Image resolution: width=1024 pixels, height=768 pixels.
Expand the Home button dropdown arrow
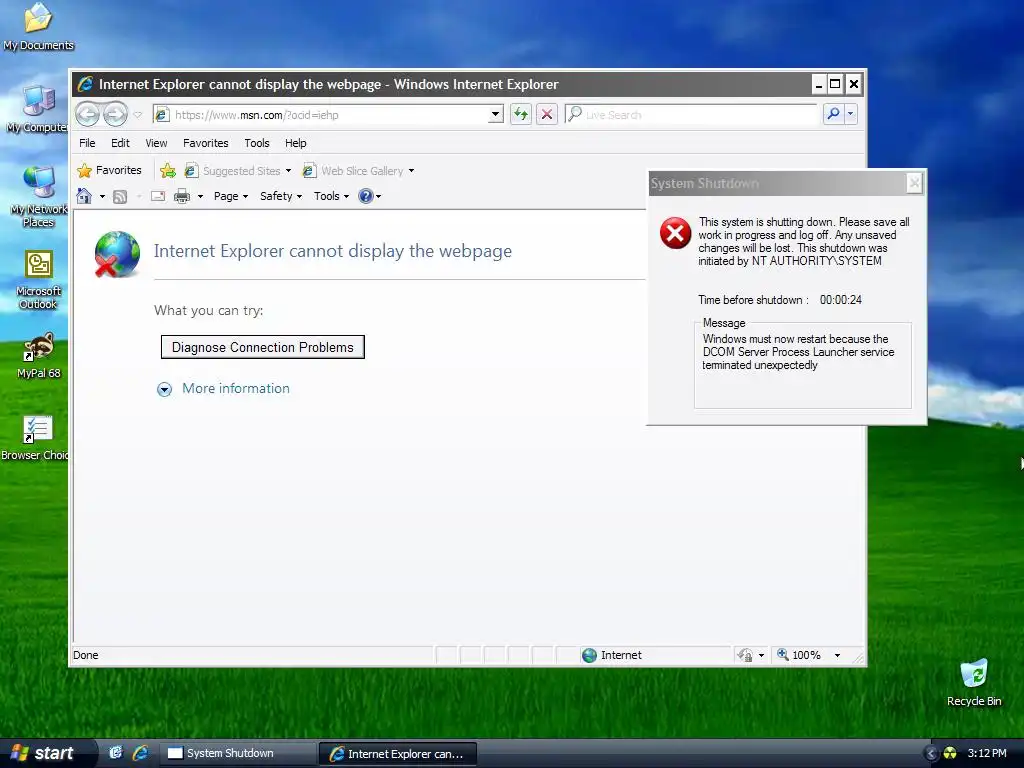102,197
